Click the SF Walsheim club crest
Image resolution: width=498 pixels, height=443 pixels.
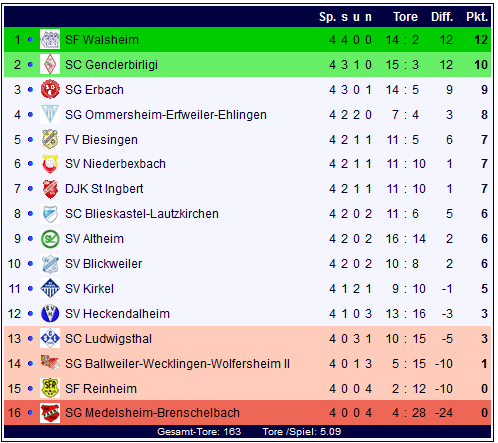pos(50,39)
